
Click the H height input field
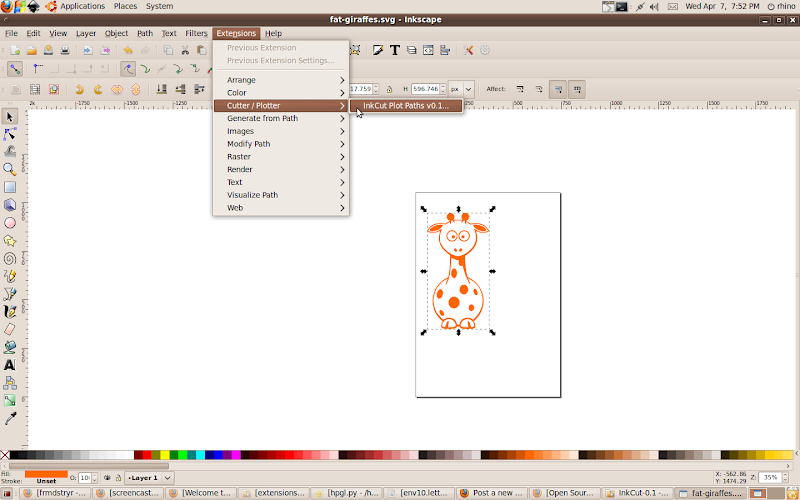click(425, 89)
